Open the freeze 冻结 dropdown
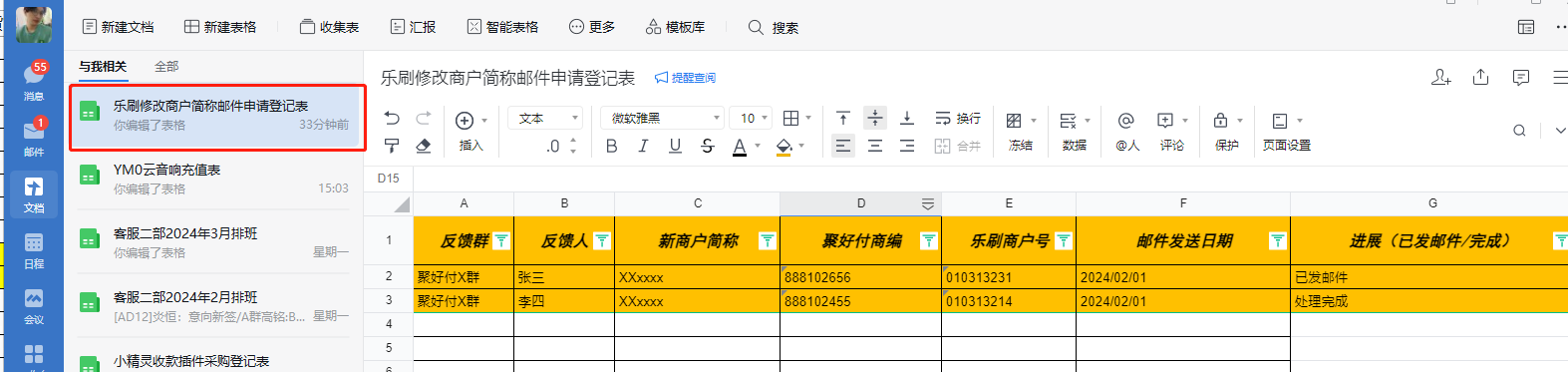Screen dimensions: 1568x372 click(x=1021, y=131)
